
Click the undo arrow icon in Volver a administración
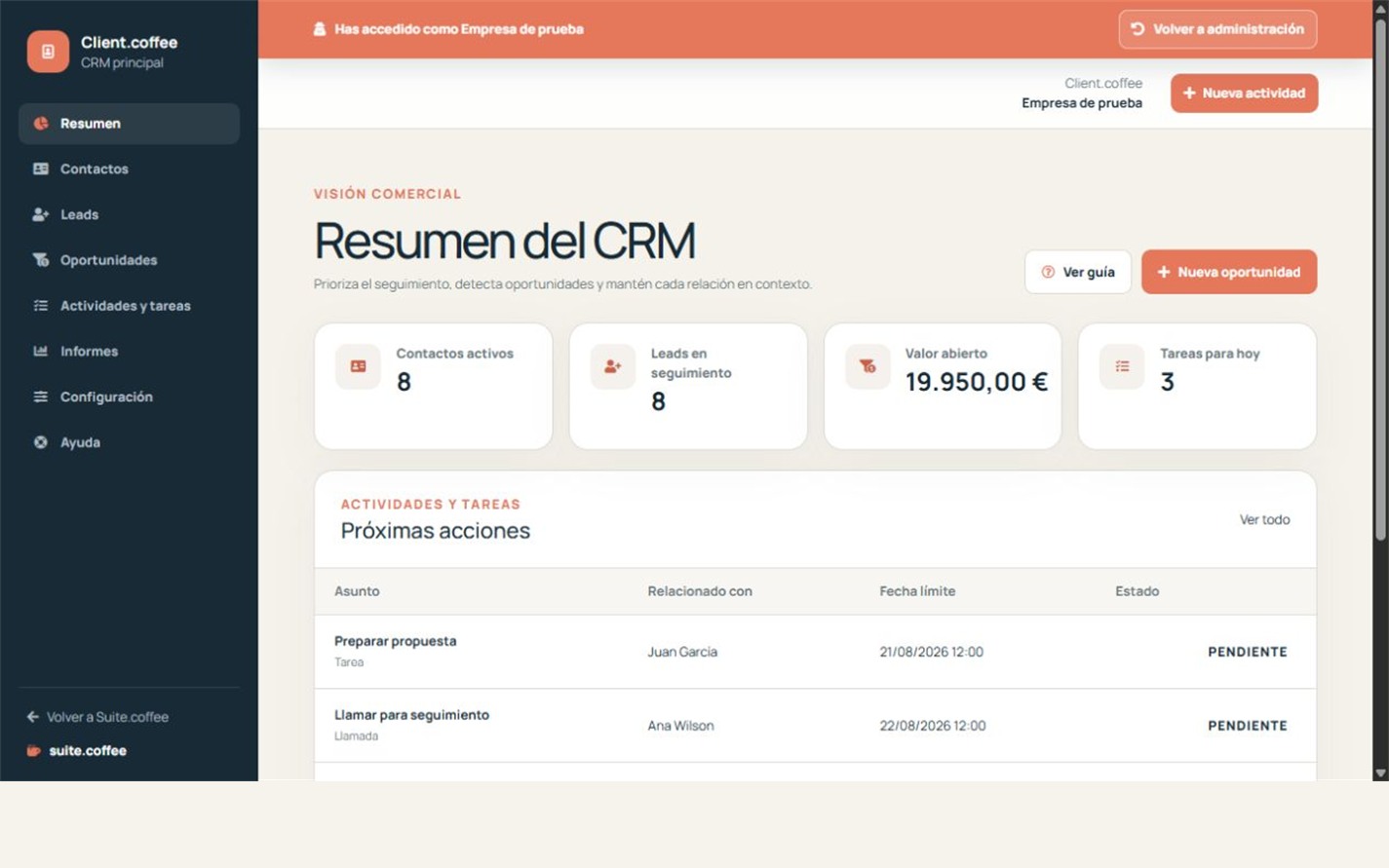(x=1137, y=29)
